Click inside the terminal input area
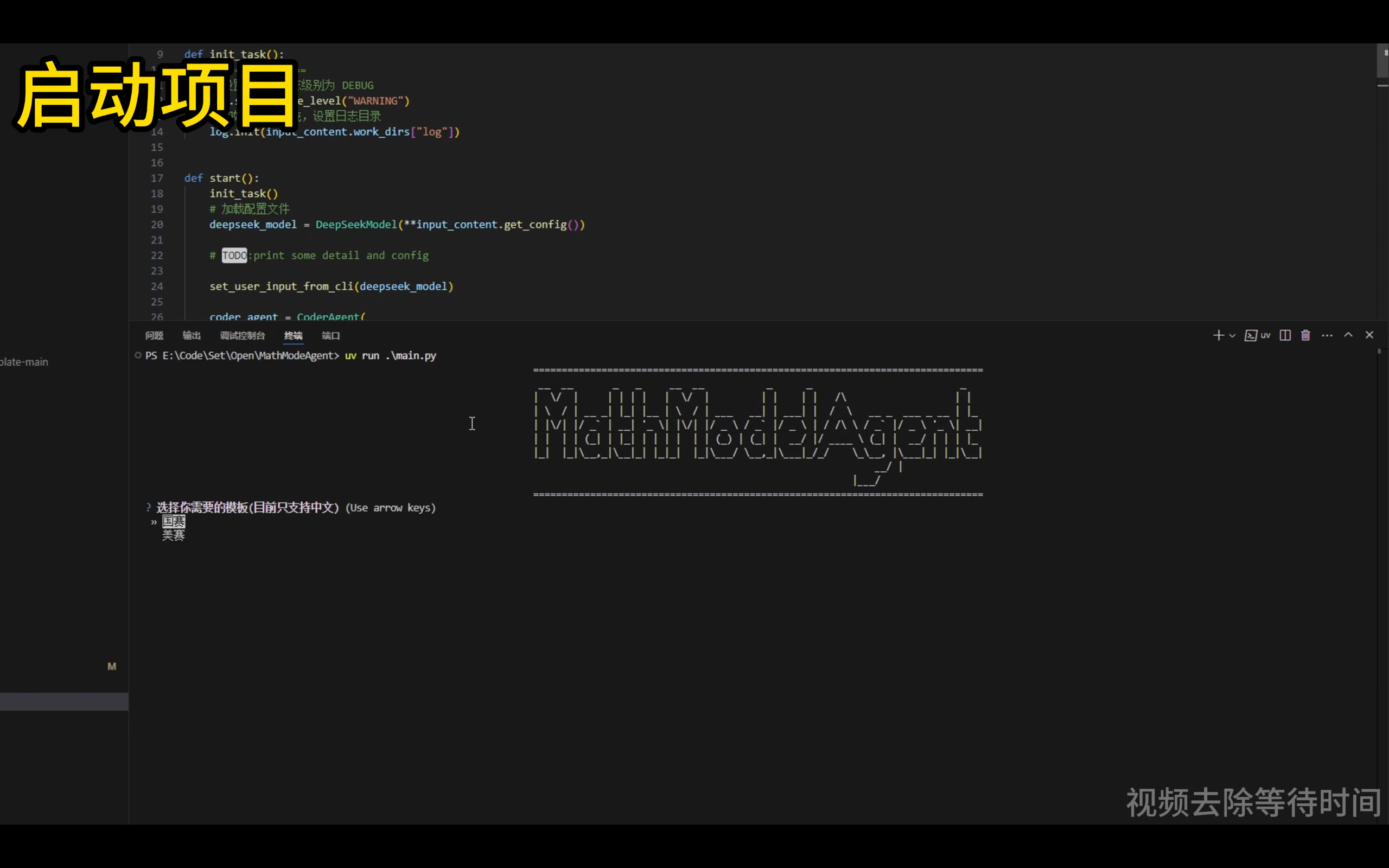This screenshot has width=1389, height=868. [x=472, y=424]
